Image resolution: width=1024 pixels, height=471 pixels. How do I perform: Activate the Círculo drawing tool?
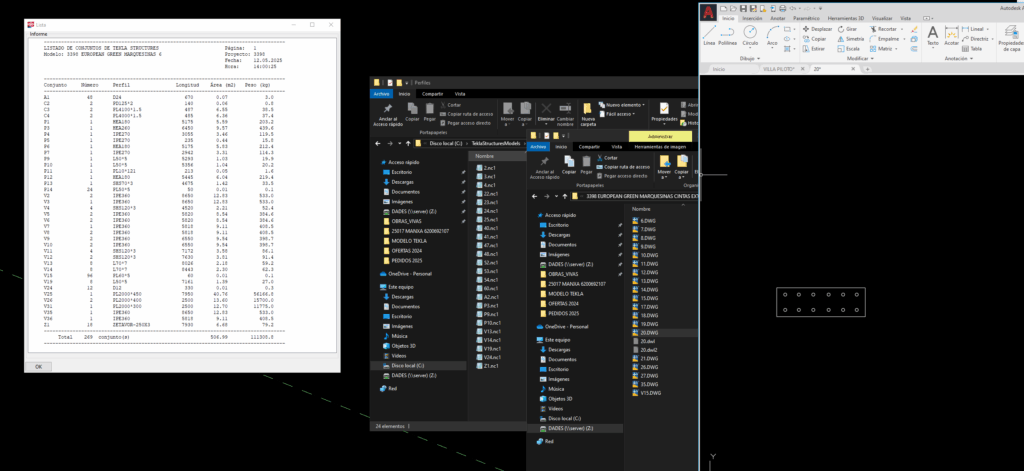[750, 35]
